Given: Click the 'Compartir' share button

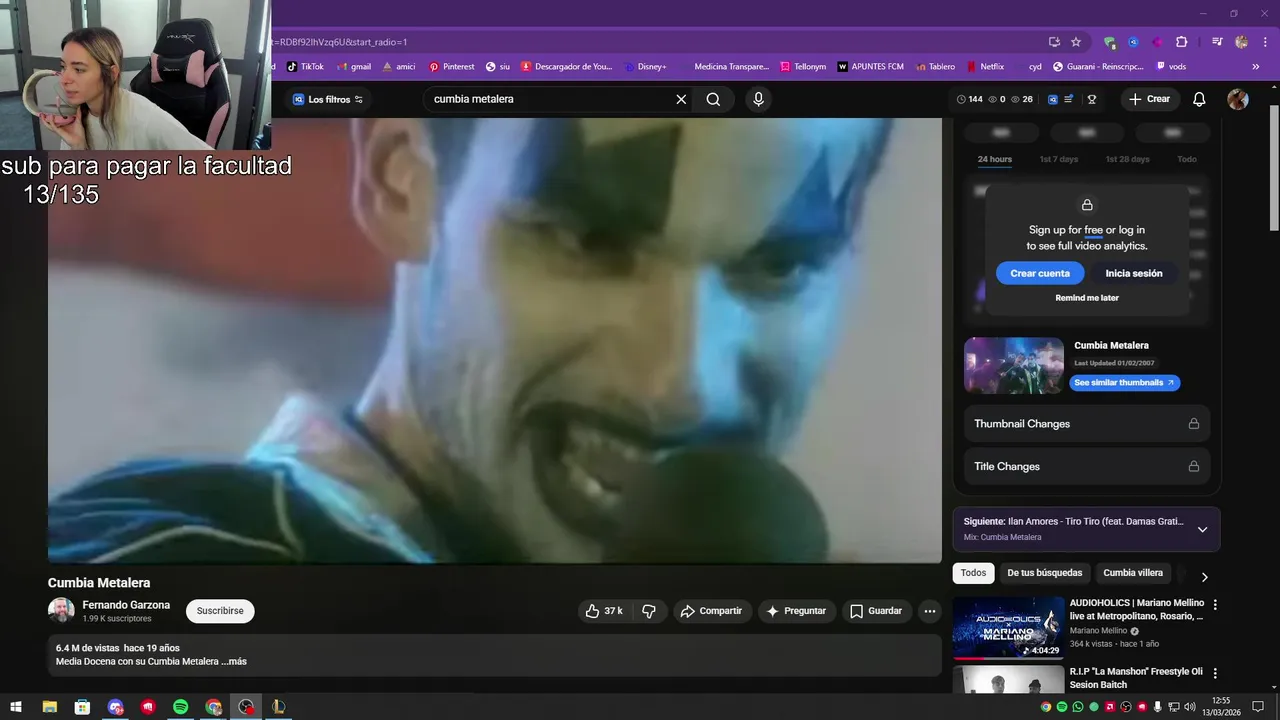Looking at the screenshot, I should pos(712,611).
